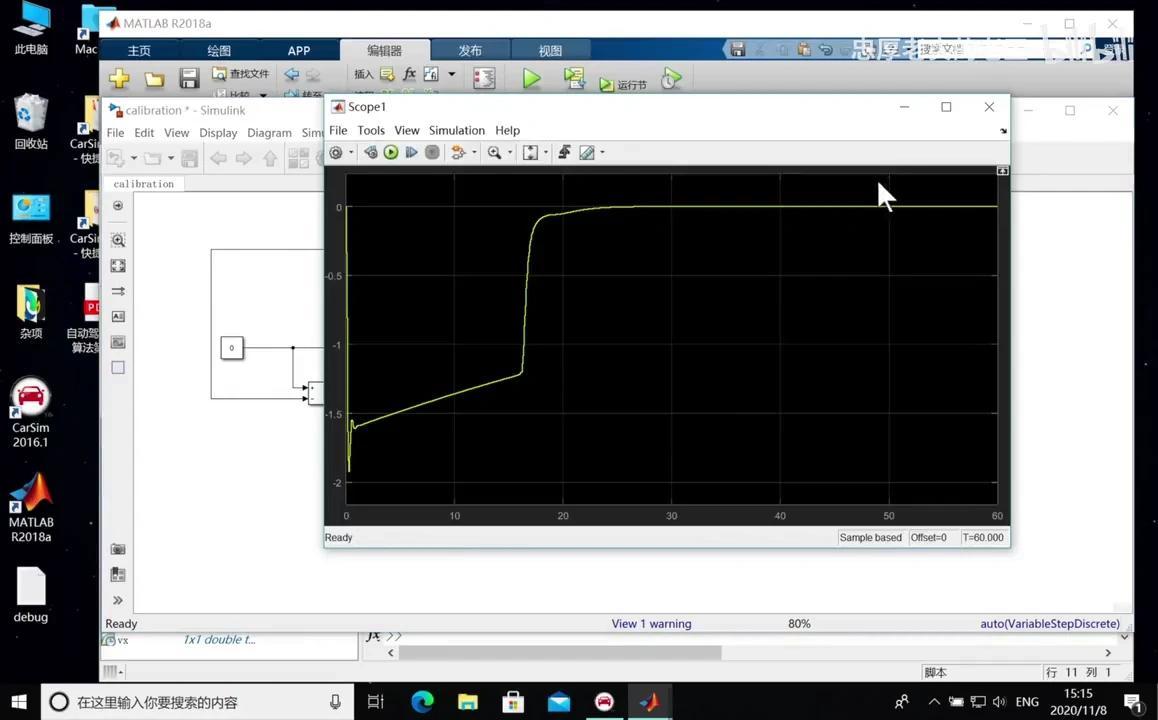
Task: Click the green Run button in MATLAB editor
Action: pos(531,78)
